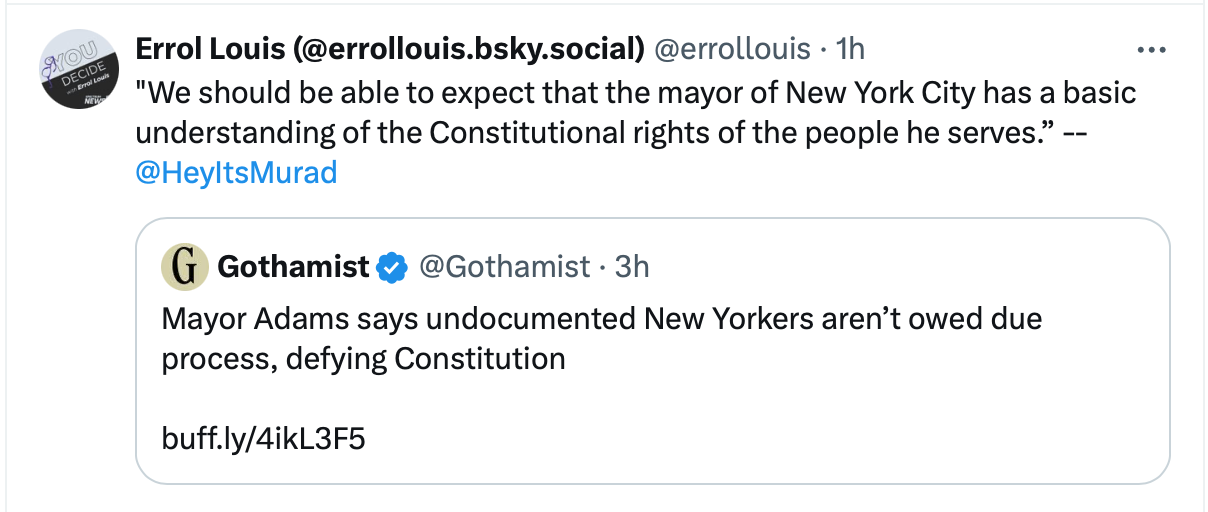Open Errol Louis's "You Decide" profile picture

coord(76,68)
